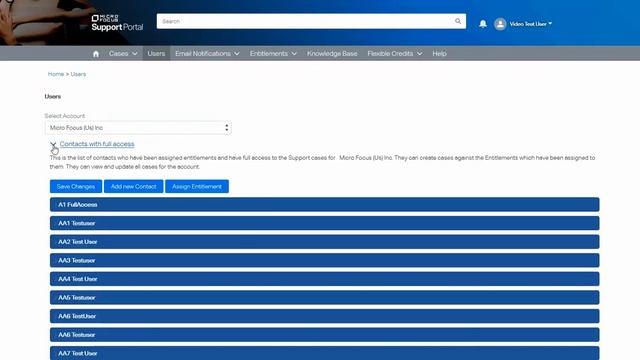Collapse the Contacts with full access chevron
Screen dimensions: 640x360
53,144
